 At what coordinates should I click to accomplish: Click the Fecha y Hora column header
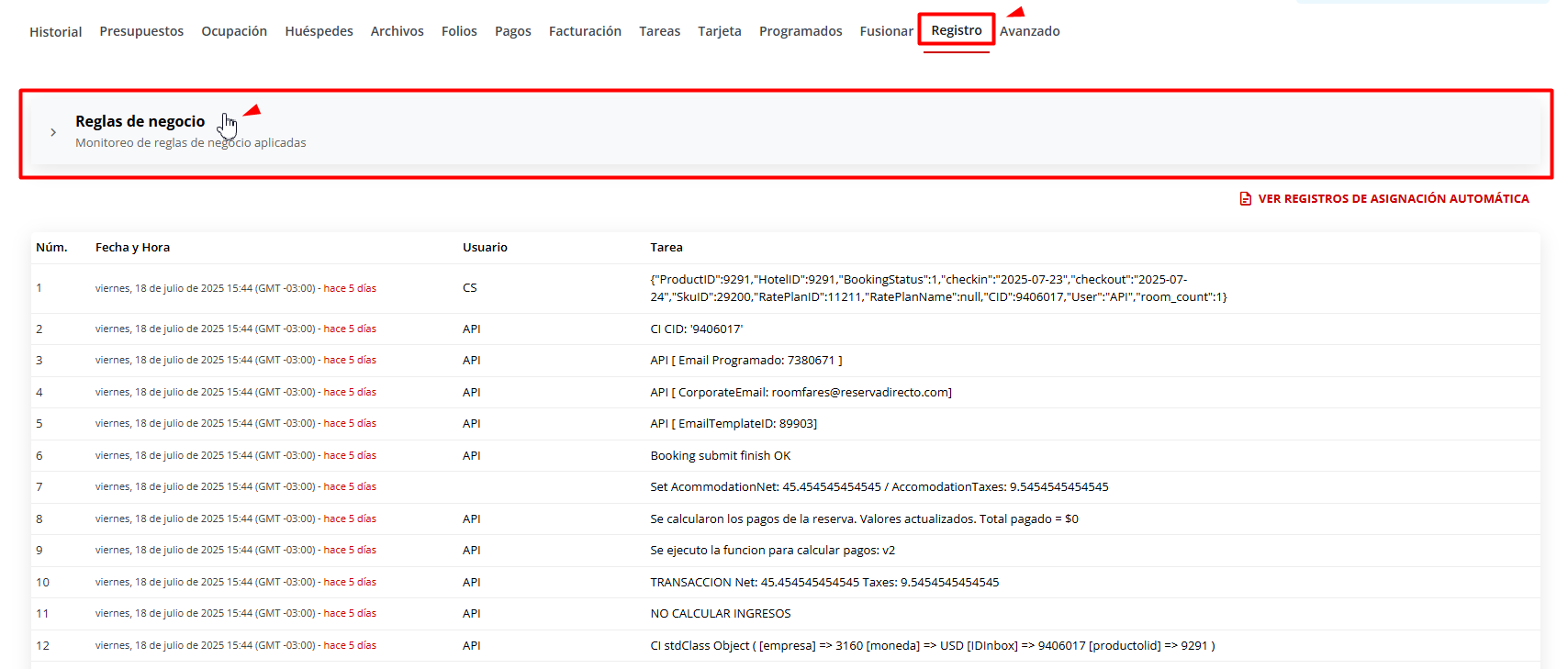click(x=132, y=248)
